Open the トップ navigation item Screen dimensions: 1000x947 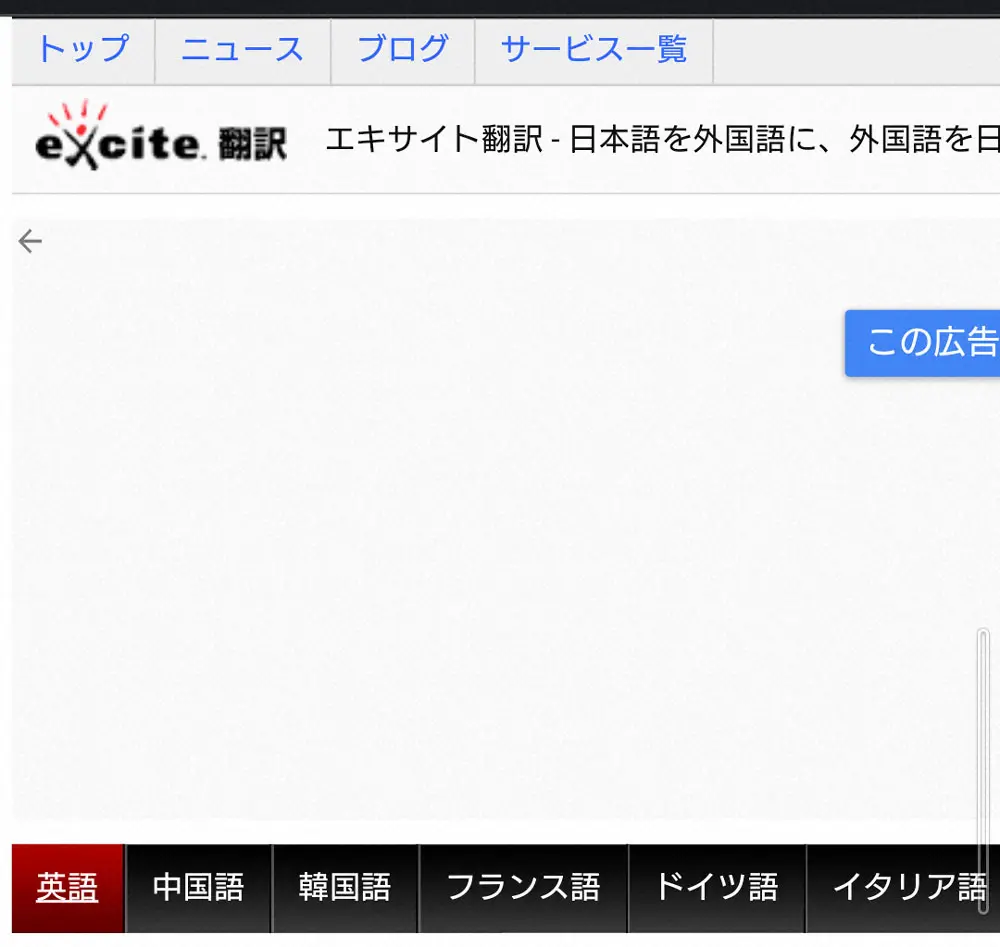pyautogui.click(x=82, y=48)
